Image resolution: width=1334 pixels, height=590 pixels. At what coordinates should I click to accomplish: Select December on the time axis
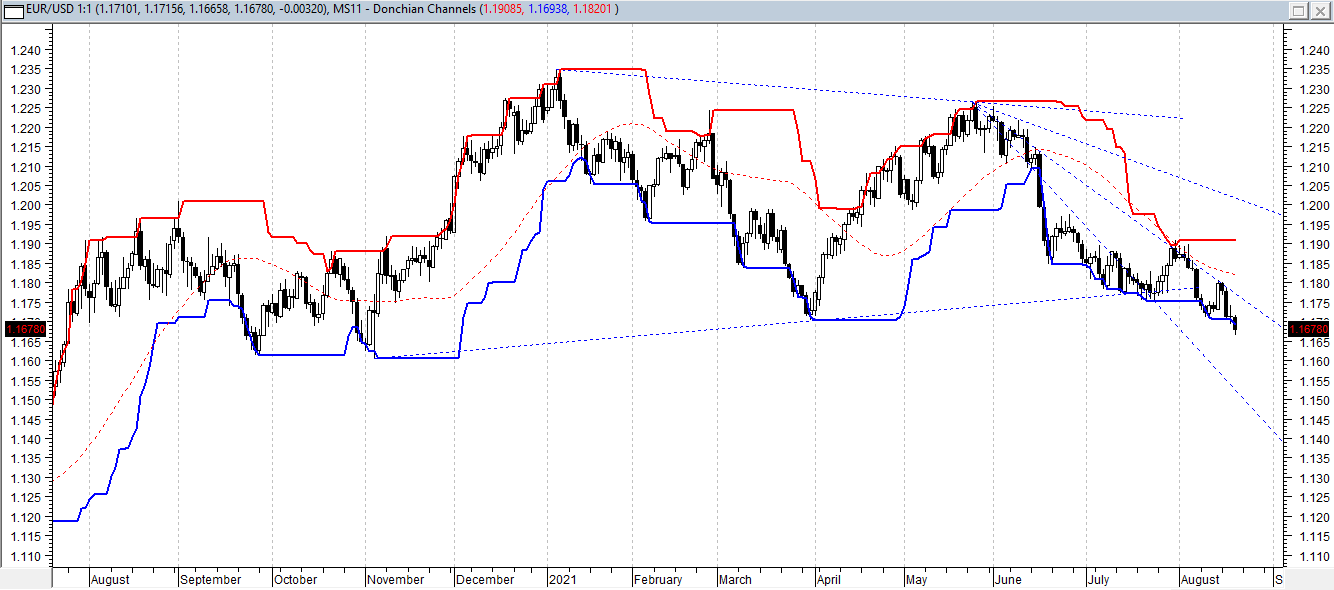tap(486, 580)
